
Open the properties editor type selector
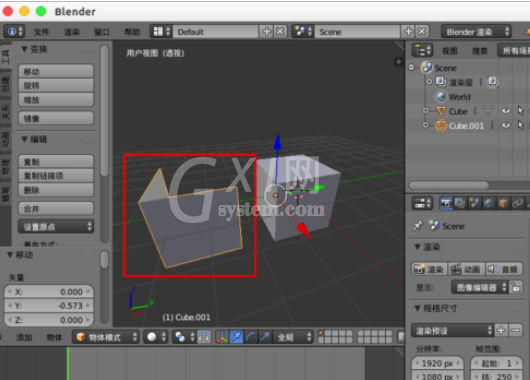(x=422, y=204)
